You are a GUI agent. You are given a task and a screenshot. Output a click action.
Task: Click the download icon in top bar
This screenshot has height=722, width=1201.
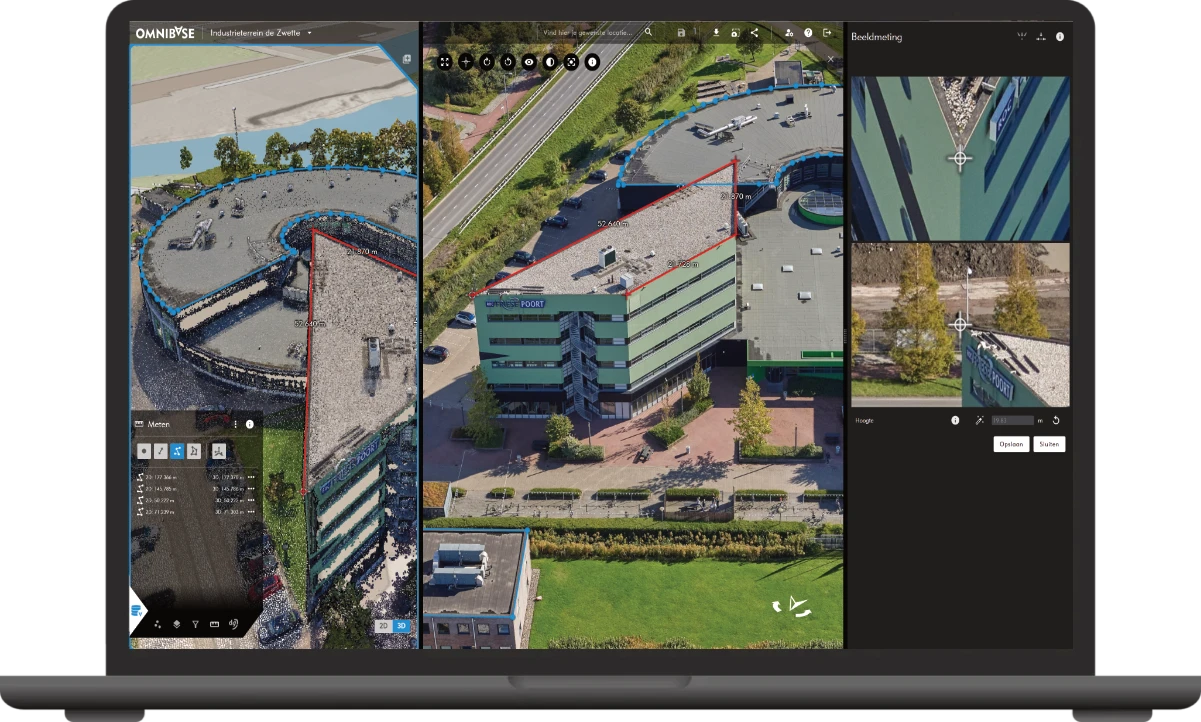pos(716,33)
